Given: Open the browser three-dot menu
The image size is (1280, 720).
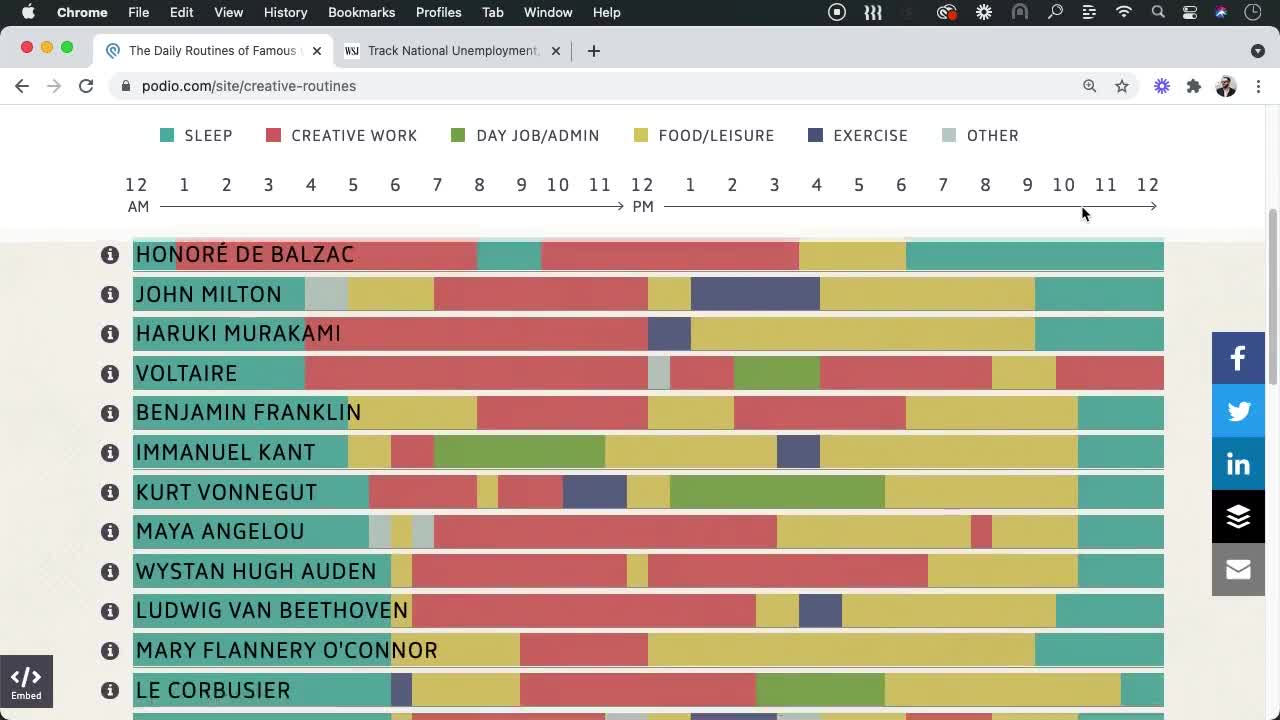Looking at the screenshot, I should (1259, 86).
